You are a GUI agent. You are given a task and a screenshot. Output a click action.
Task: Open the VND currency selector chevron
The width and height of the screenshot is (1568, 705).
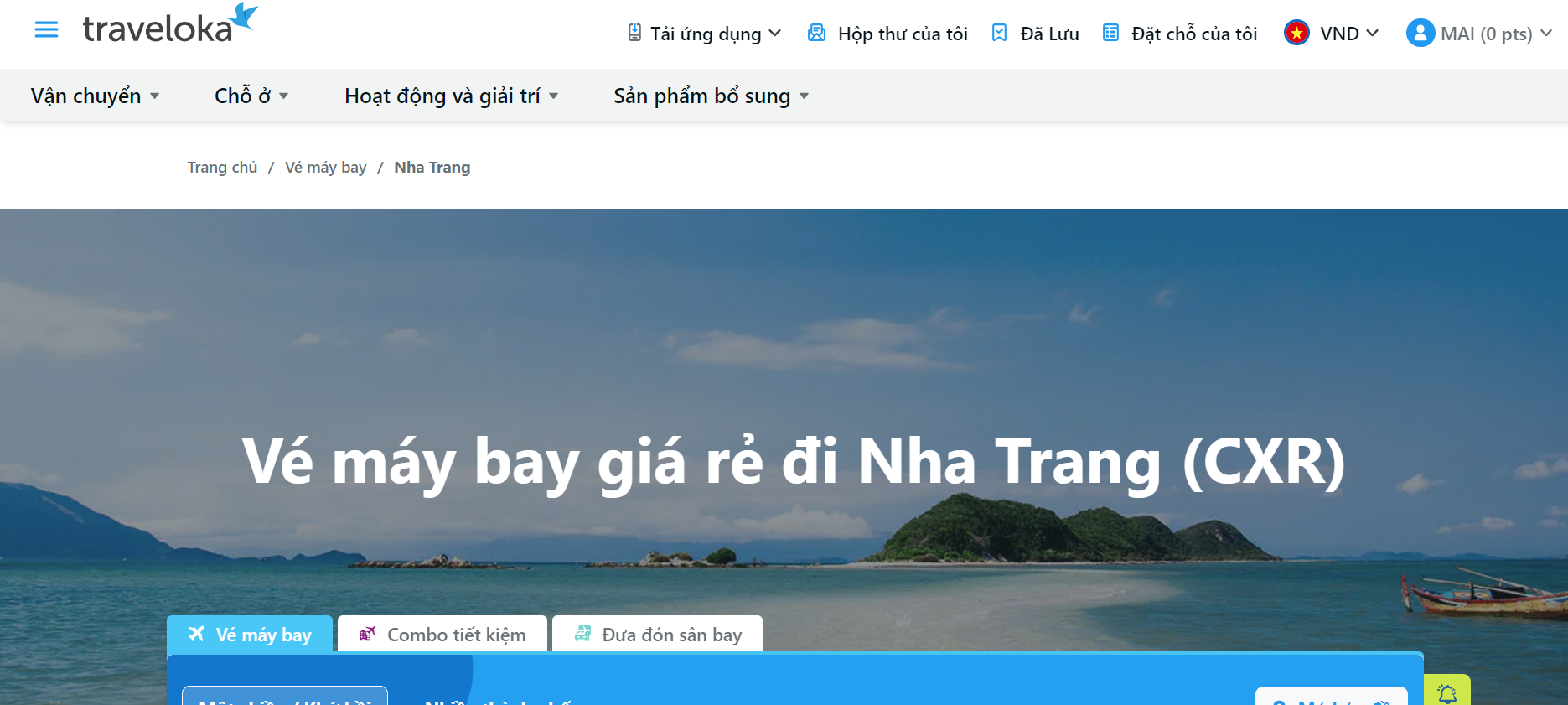coord(1372,34)
